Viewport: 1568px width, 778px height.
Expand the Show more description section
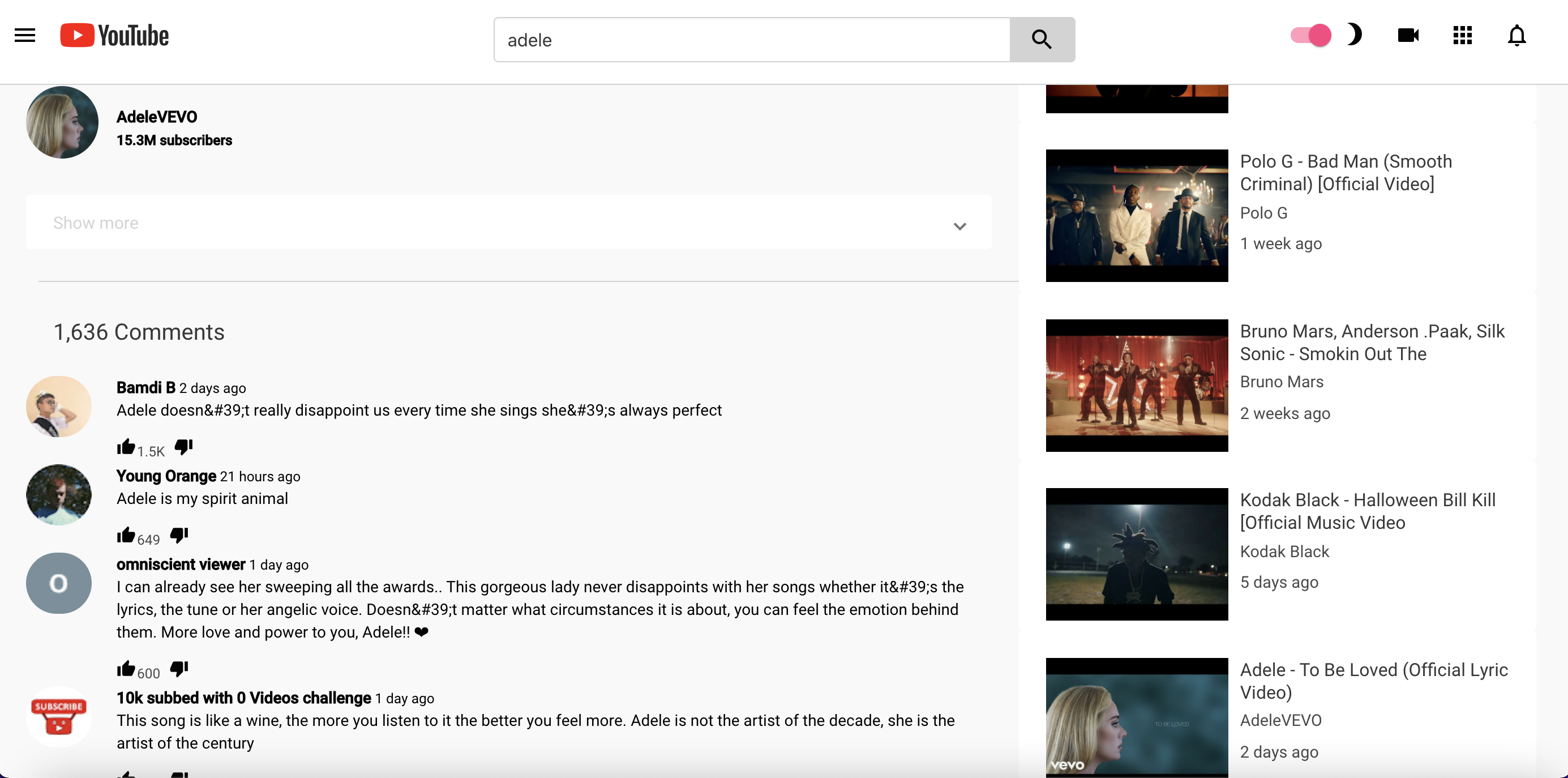tap(95, 223)
